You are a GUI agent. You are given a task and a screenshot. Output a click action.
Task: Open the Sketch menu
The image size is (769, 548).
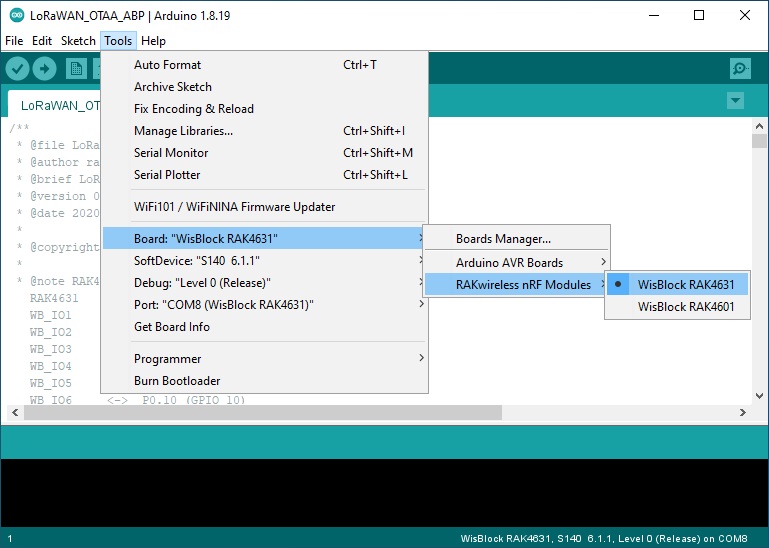[78, 41]
